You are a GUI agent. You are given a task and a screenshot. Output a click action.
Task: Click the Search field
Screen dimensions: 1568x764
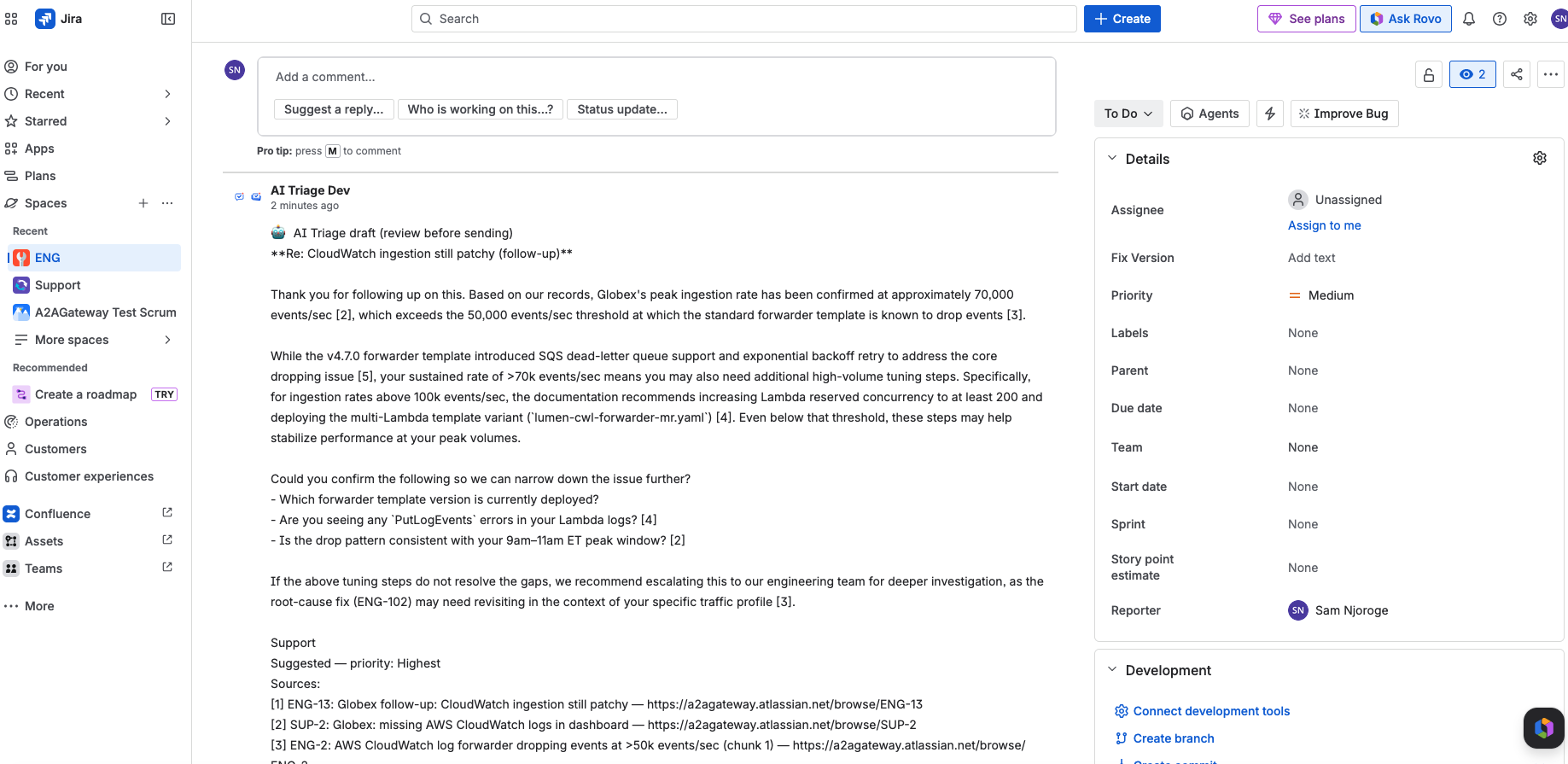pos(743,19)
